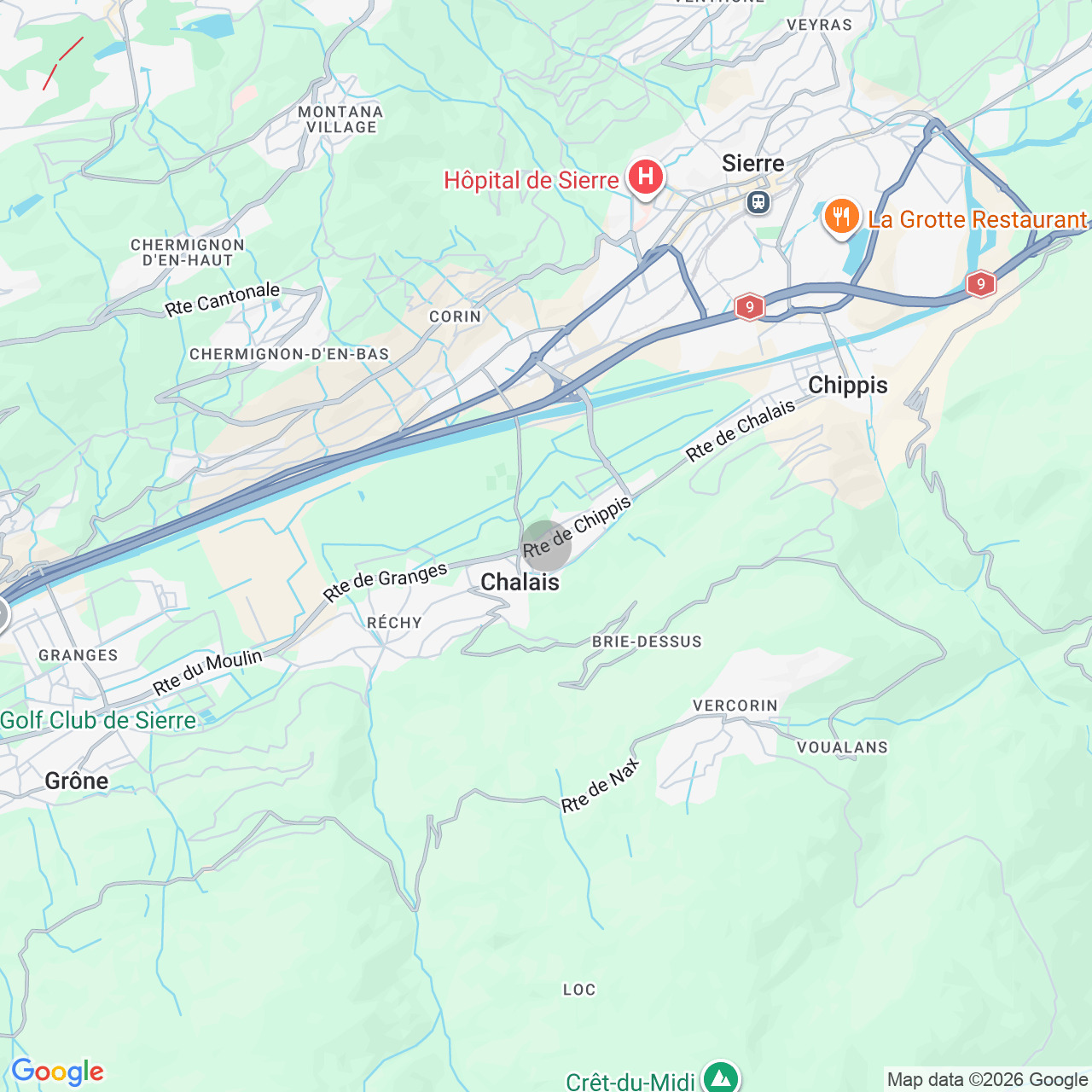Select the Golf Club de Sierre label

click(98, 721)
